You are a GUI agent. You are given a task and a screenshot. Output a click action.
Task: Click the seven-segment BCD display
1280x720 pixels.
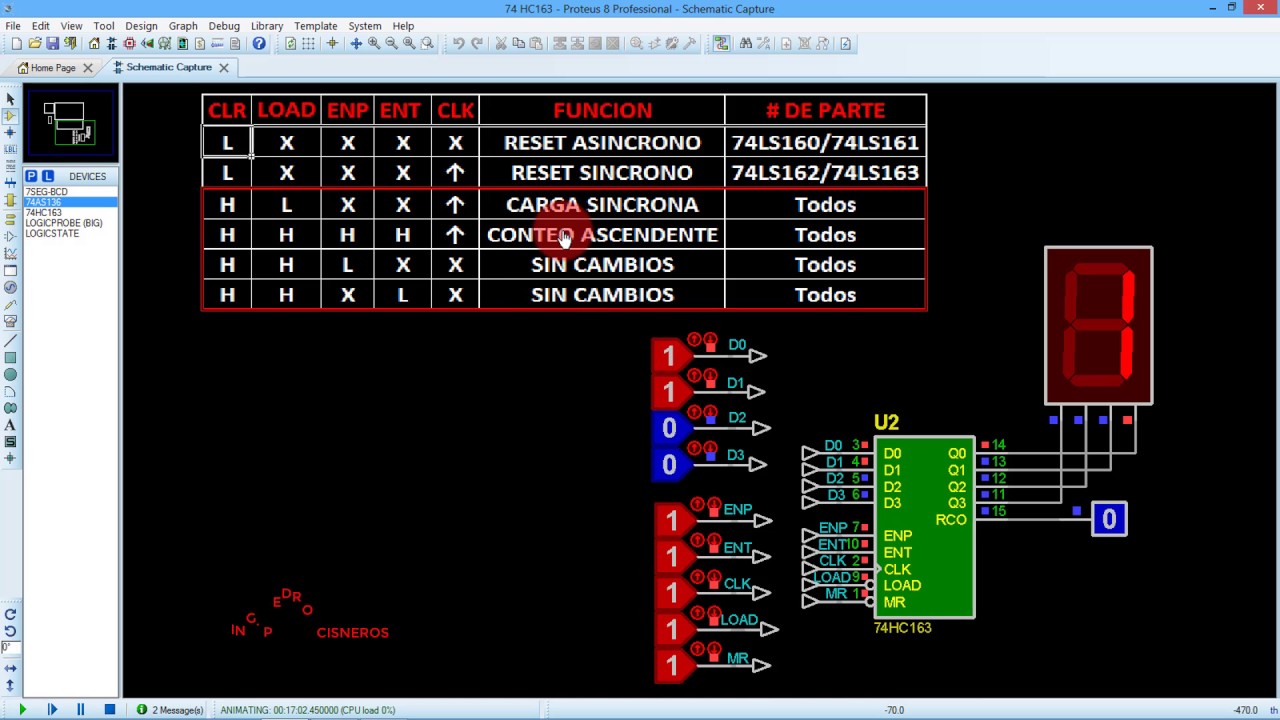click(x=1098, y=325)
